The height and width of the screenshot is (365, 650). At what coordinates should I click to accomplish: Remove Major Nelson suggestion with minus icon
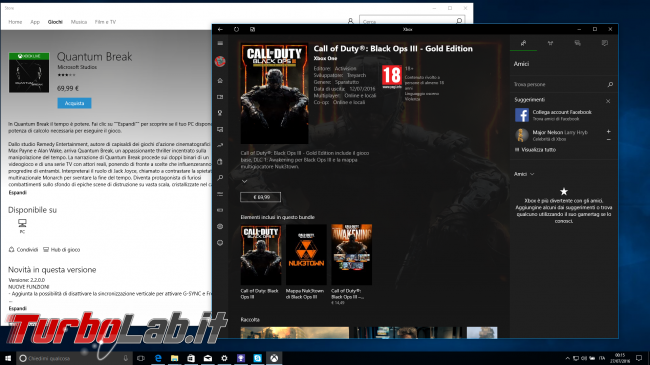point(609,139)
